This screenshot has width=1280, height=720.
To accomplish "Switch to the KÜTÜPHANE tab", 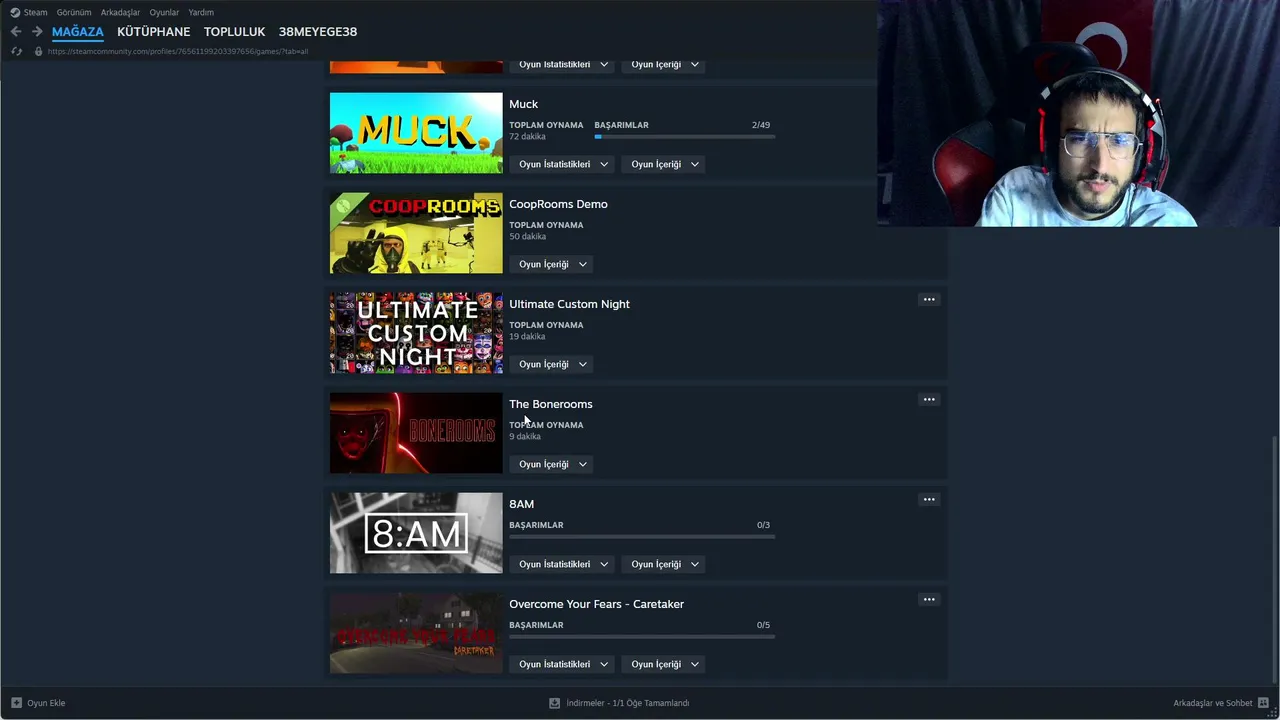I will tap(153, 32).
